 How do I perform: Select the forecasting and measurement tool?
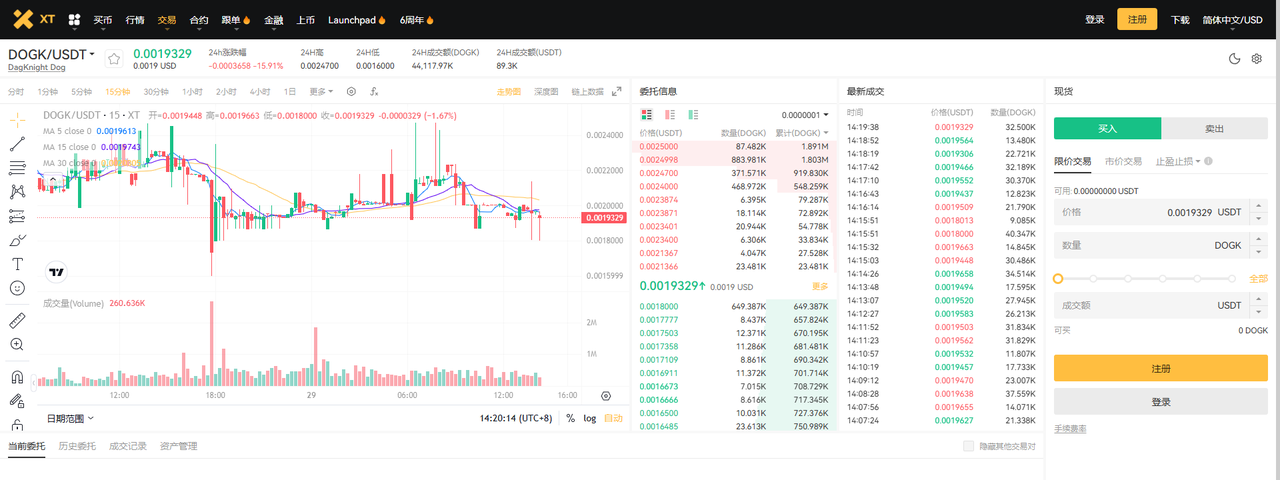pos(17,215)
